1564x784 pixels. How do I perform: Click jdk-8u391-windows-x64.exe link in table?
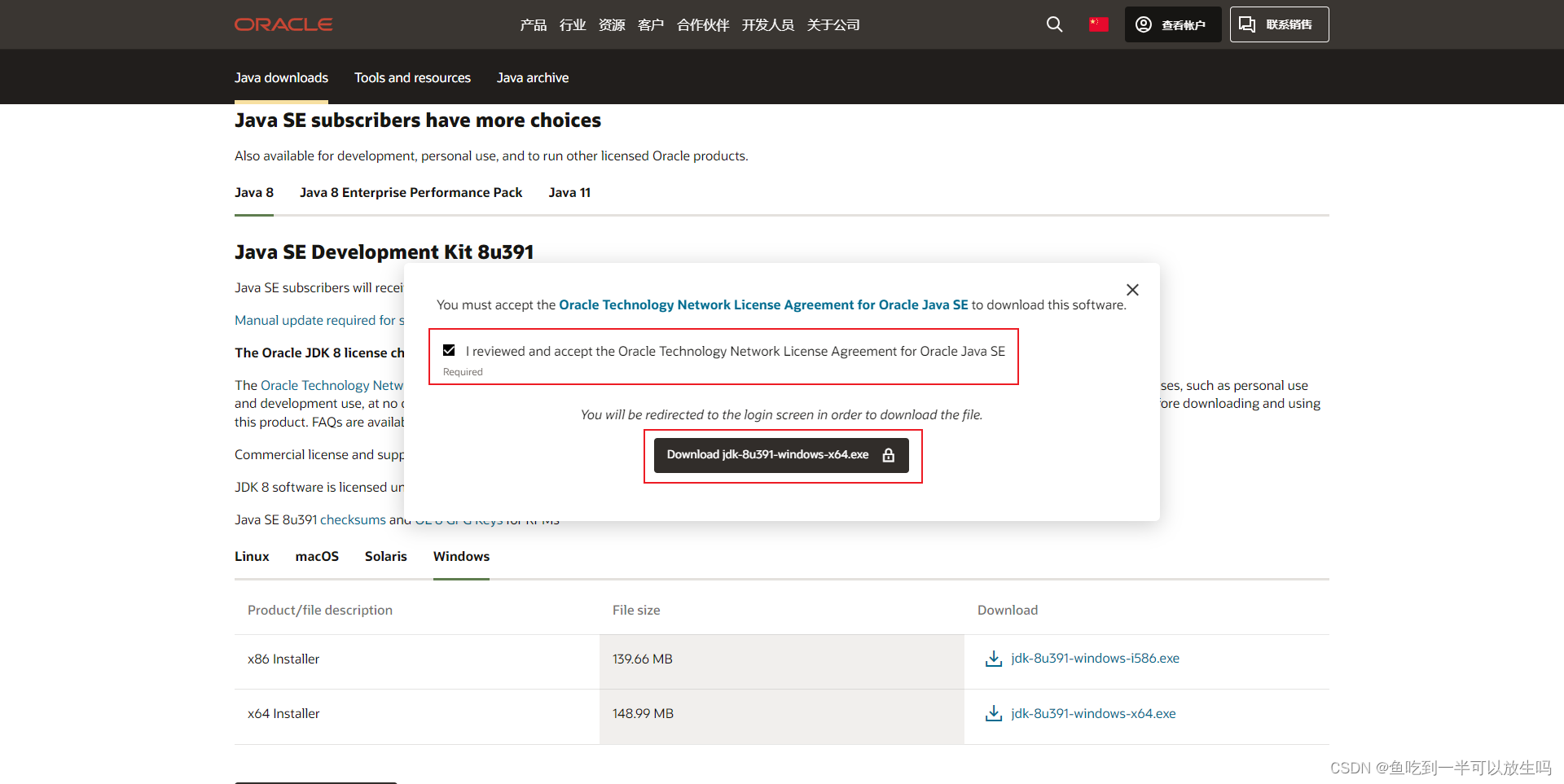(1093, 714)
